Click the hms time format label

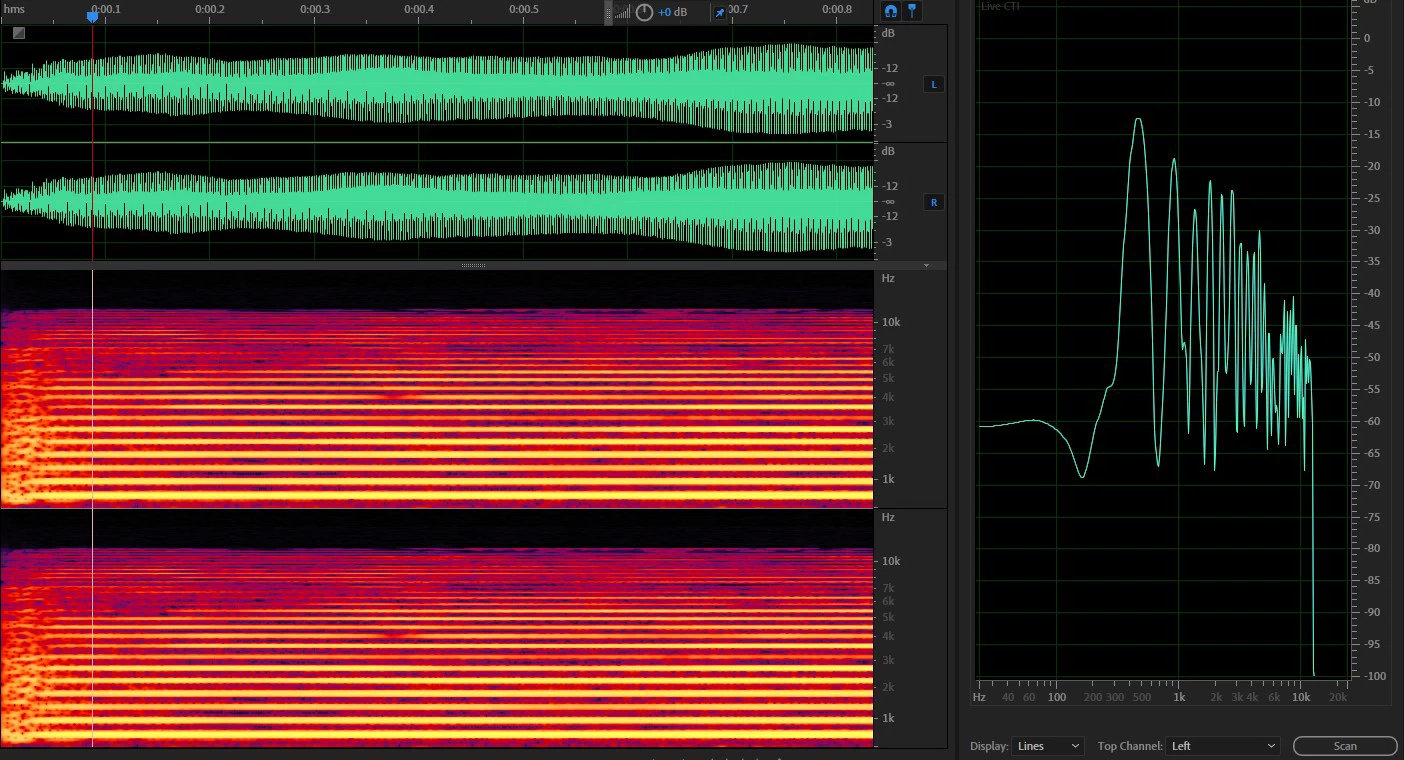(14, 9)
